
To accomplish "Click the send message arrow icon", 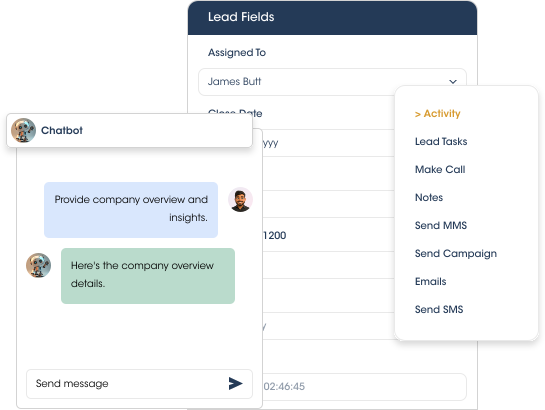I will tap(235, 383).
